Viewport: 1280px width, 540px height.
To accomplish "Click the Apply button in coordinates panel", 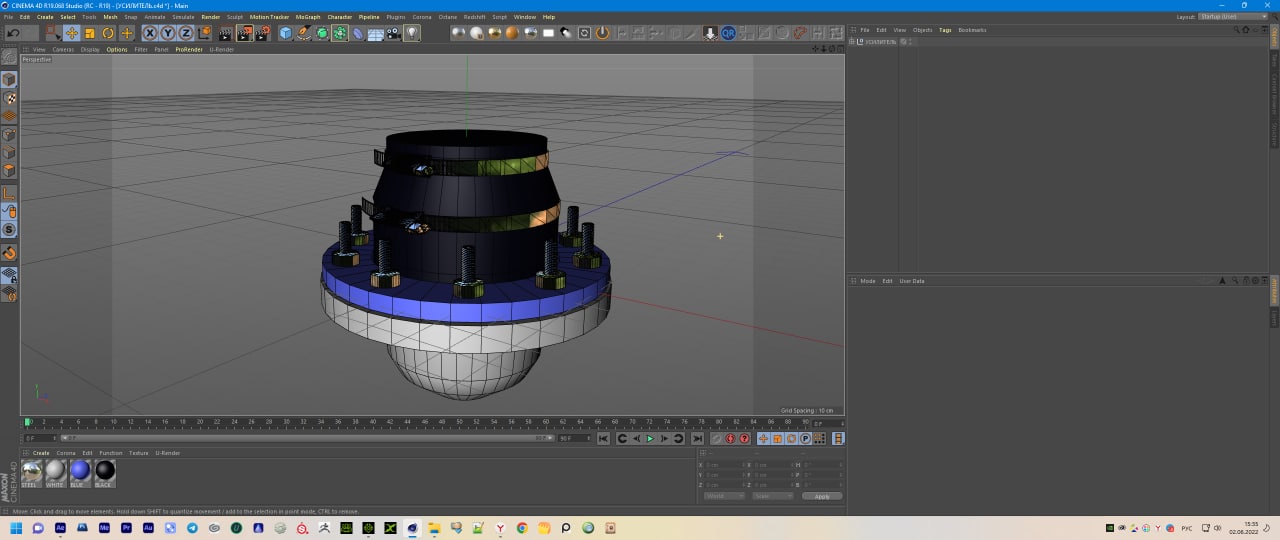I will point(822,496).
